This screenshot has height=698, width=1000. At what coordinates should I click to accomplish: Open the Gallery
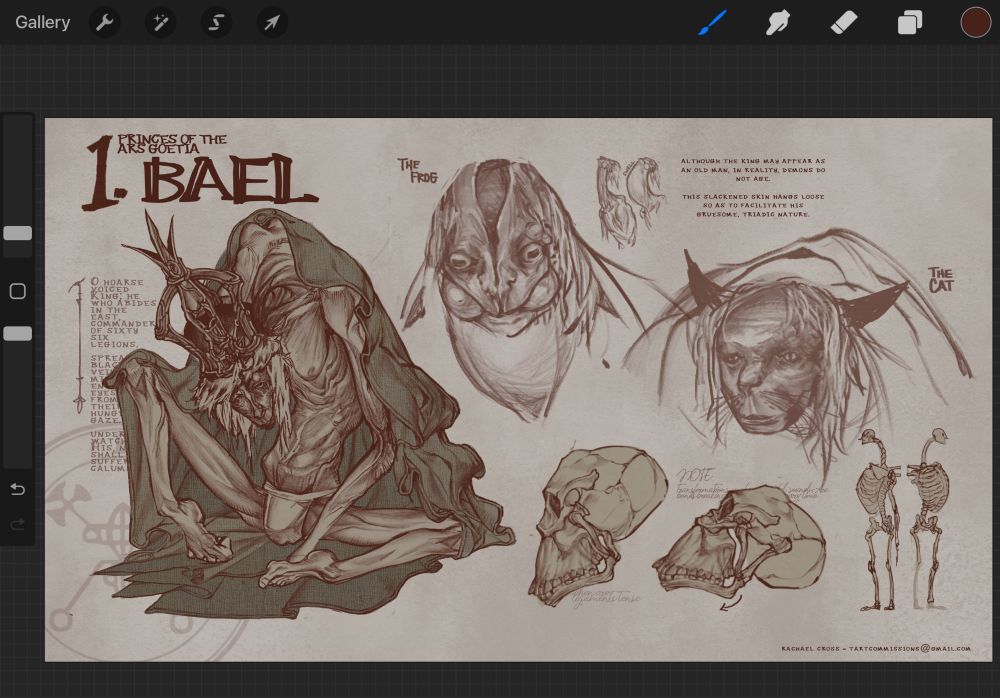tap(43, 22)
